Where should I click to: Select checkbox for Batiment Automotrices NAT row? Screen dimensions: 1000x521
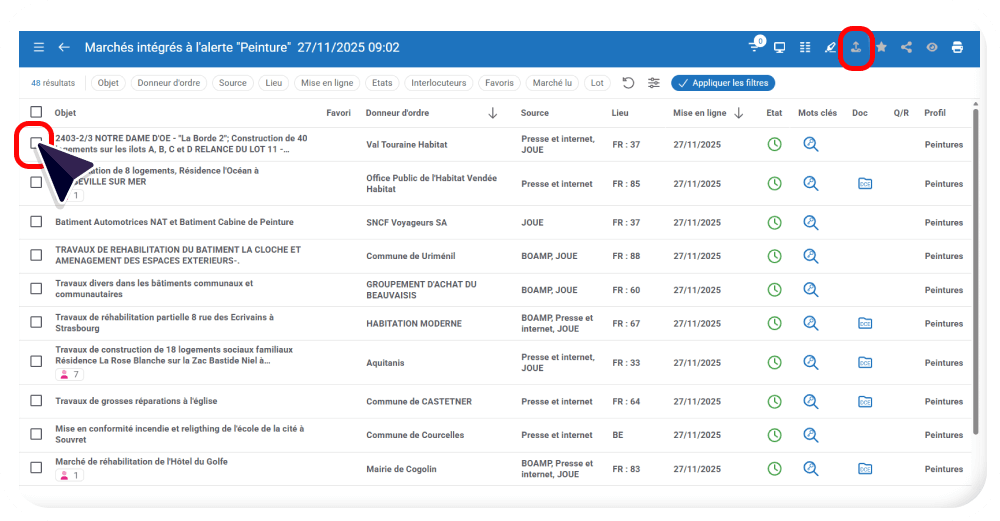(36, 222)
